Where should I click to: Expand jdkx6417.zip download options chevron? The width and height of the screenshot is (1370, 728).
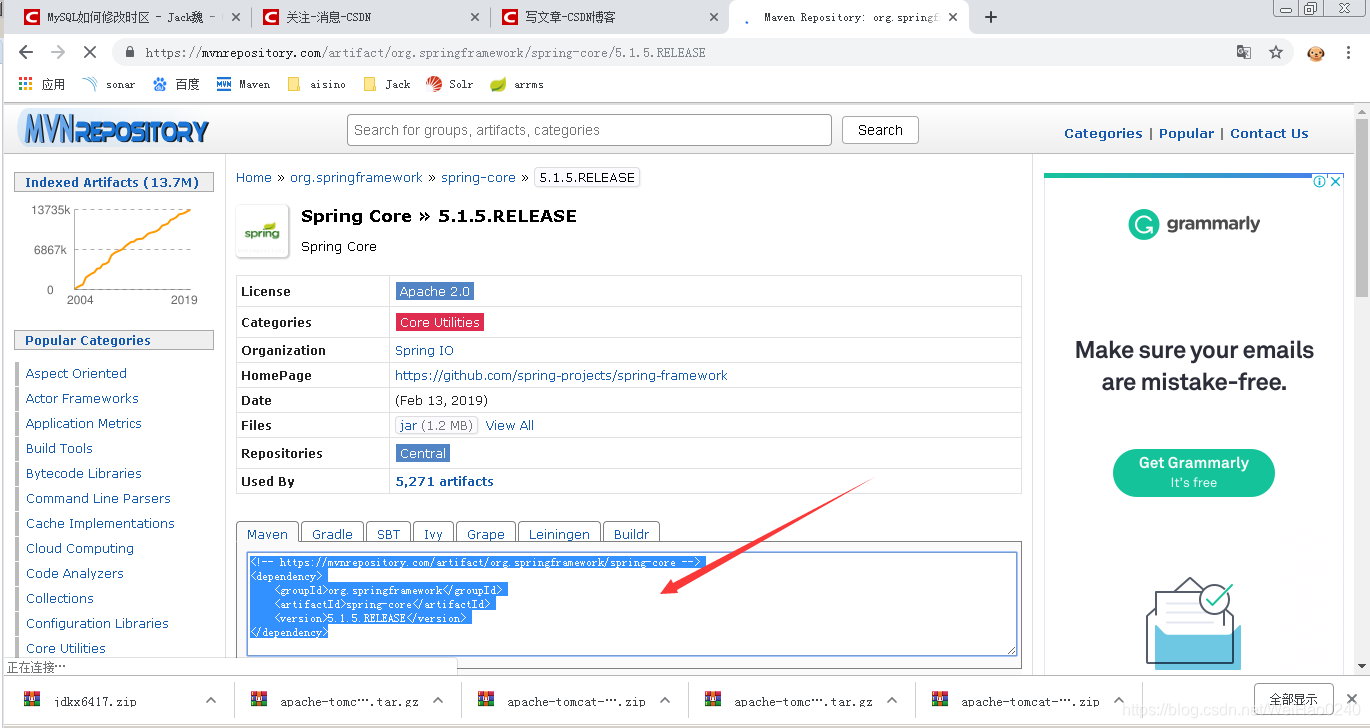coord(211,701)
